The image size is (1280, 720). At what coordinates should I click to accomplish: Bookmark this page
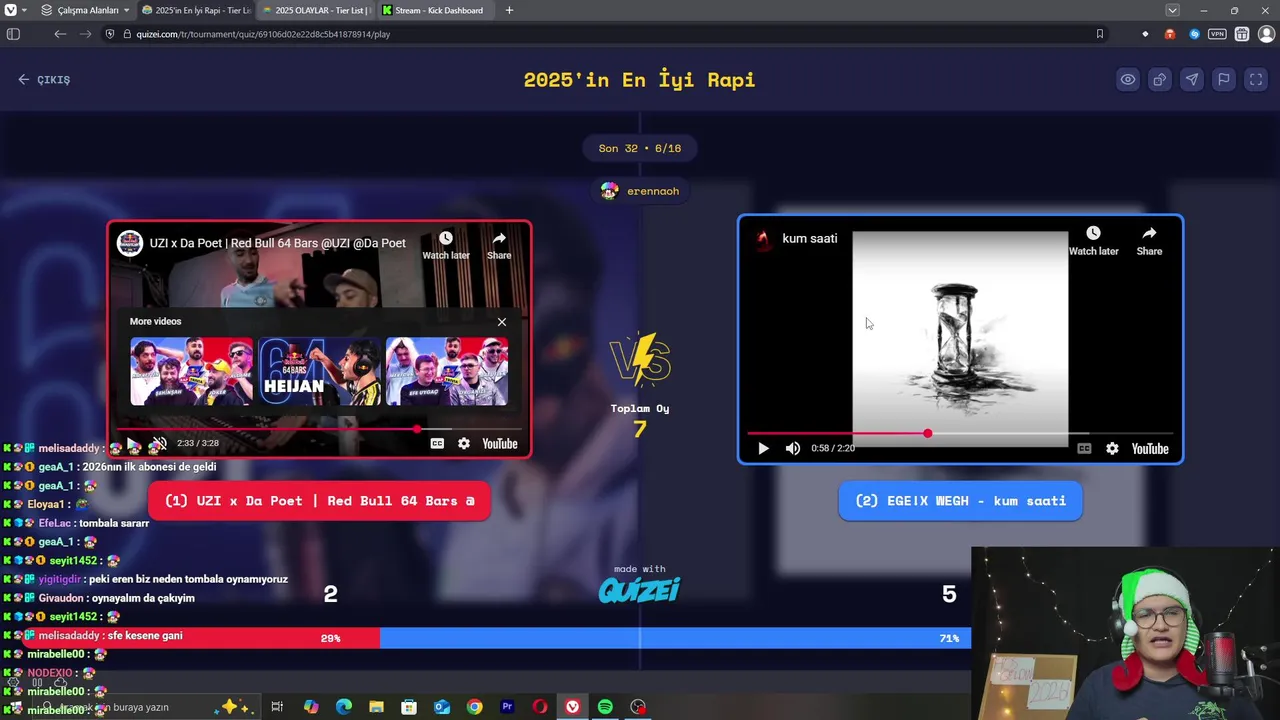pos(1099,34)
